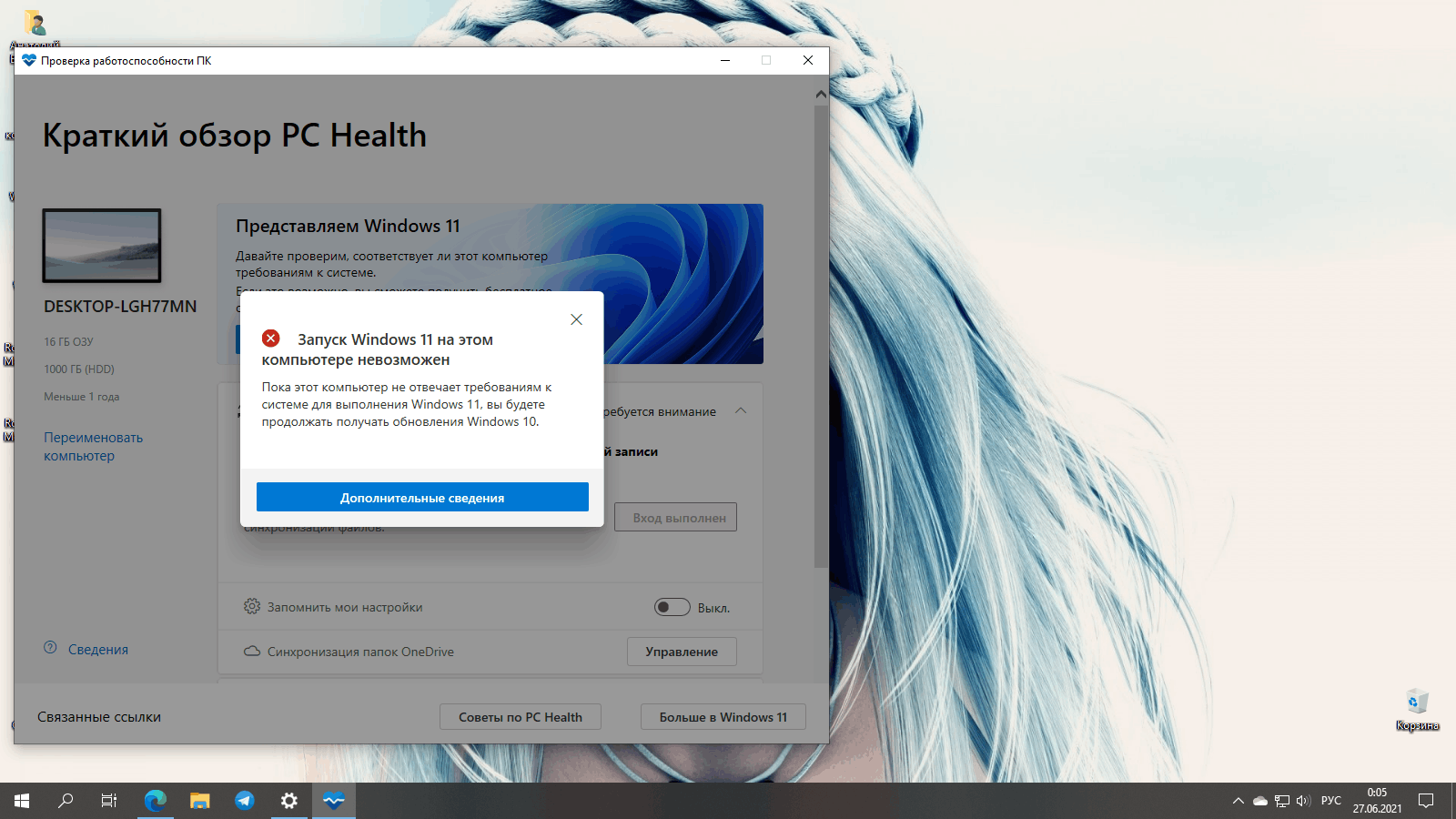Click the DESKTOP-LGH77MN computer name
Screen dimensions: 1456x819
pos(120,307)
